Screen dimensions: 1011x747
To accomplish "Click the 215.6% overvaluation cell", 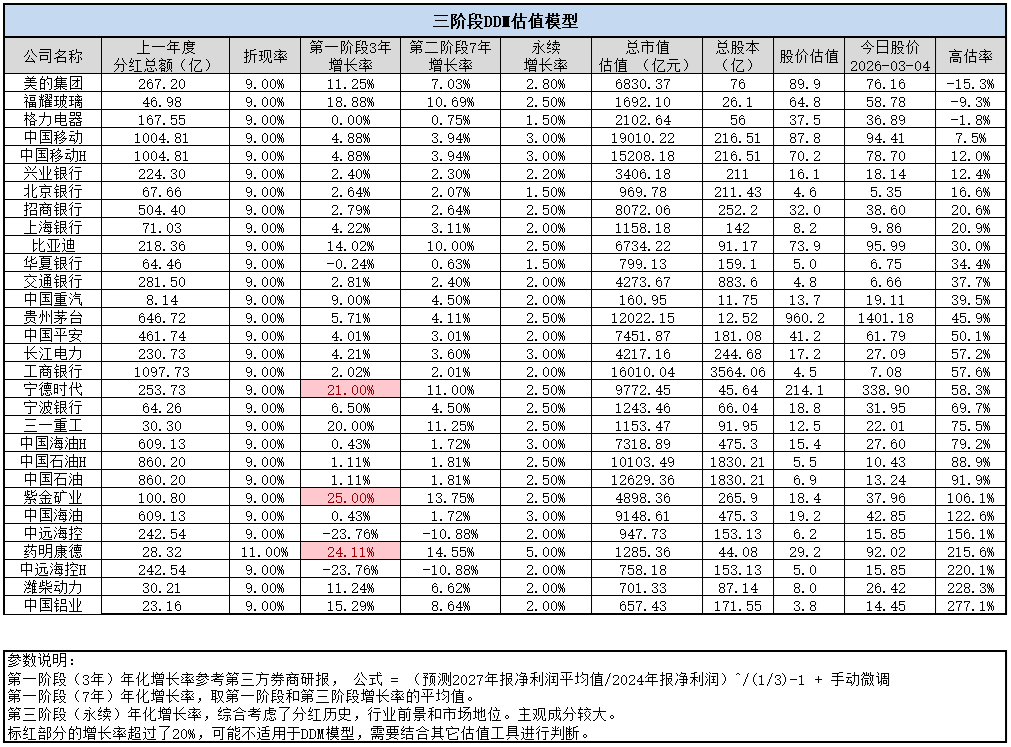I will [x=970, y=552].
